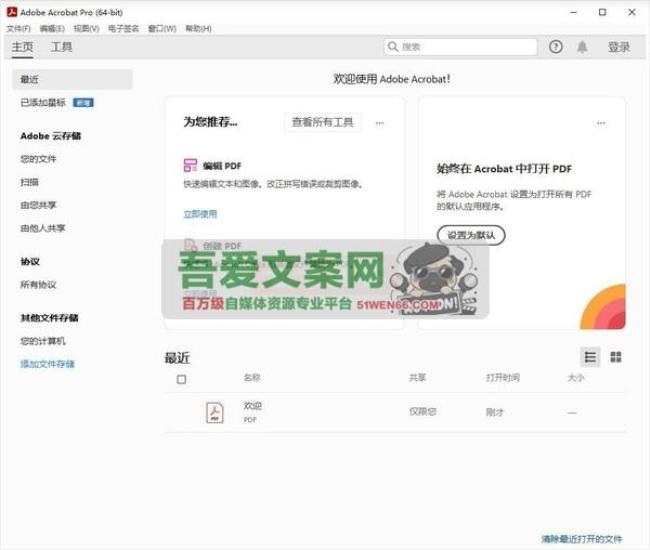Screen dimensions: 650x550
Task: Click 刚才 open-time cell
Action: 495,412
